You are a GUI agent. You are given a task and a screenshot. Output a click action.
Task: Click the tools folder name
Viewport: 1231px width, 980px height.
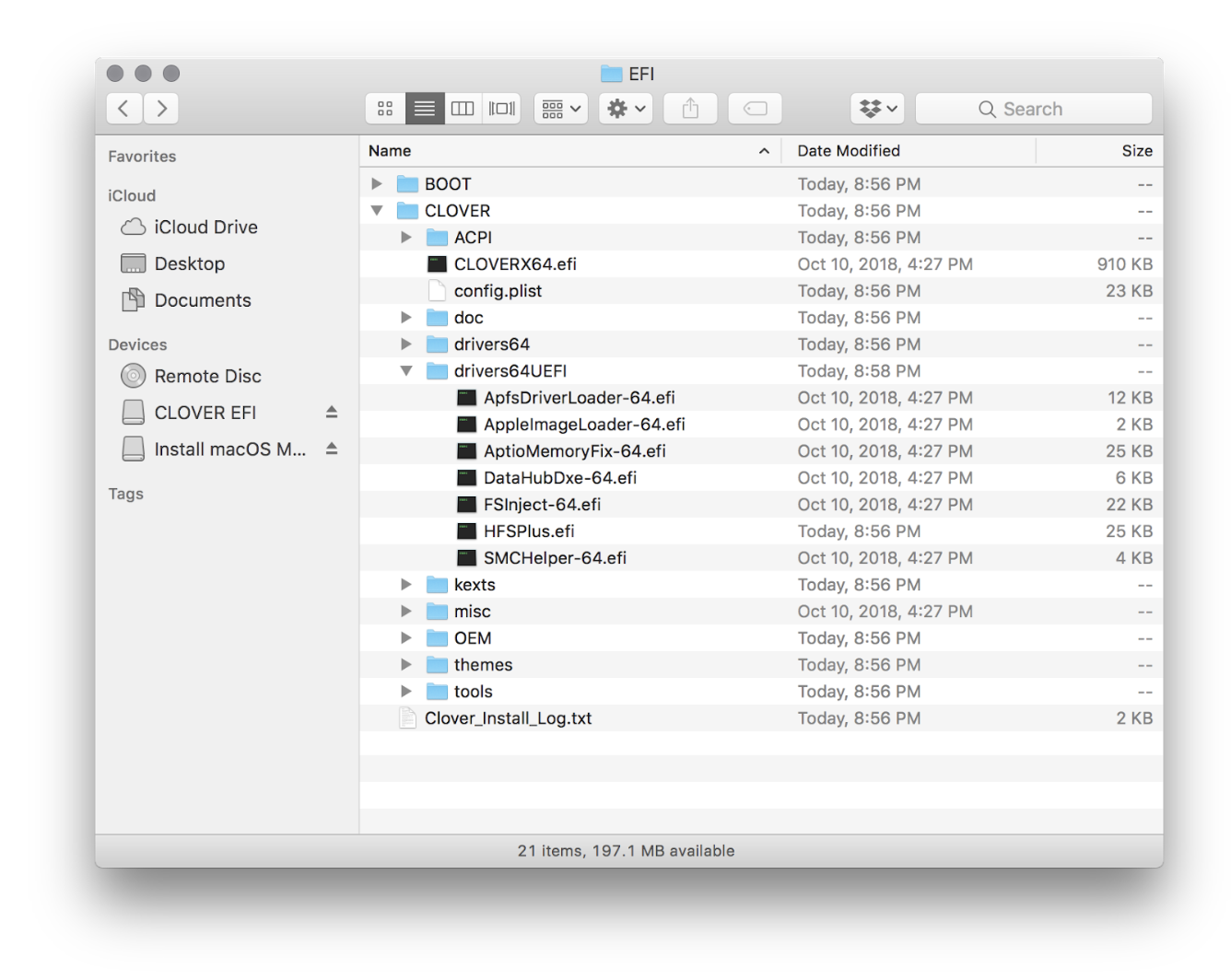tap(474, 692)
